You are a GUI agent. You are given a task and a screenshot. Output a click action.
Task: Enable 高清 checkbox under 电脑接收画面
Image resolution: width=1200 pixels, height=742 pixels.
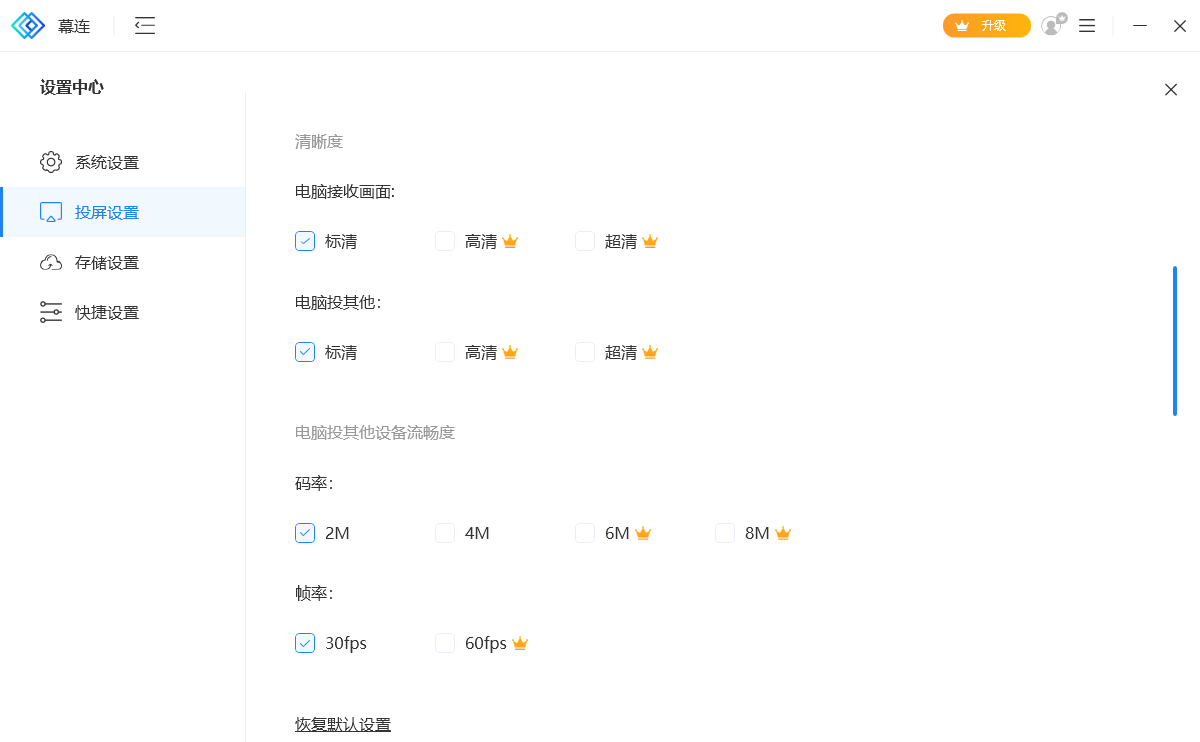(445, 241)
